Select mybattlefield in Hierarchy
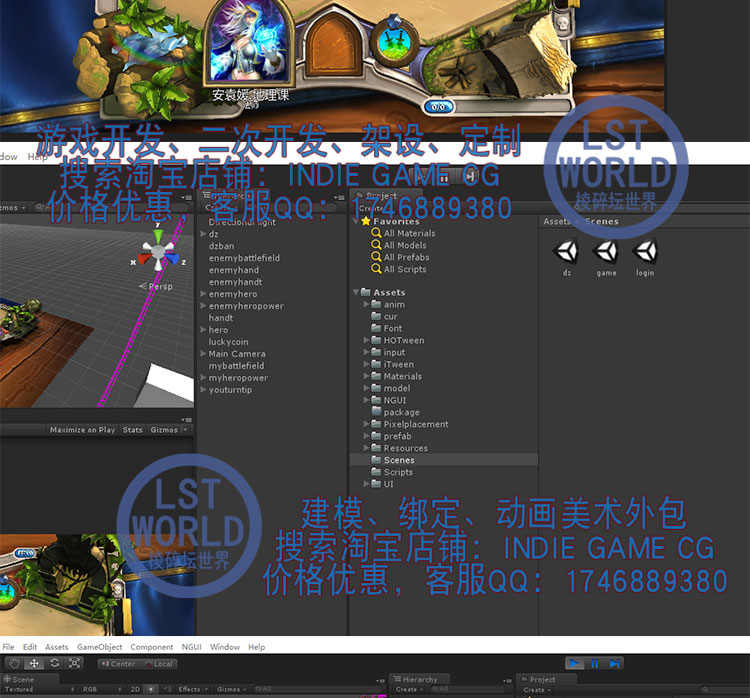 (x=236, y=366)
